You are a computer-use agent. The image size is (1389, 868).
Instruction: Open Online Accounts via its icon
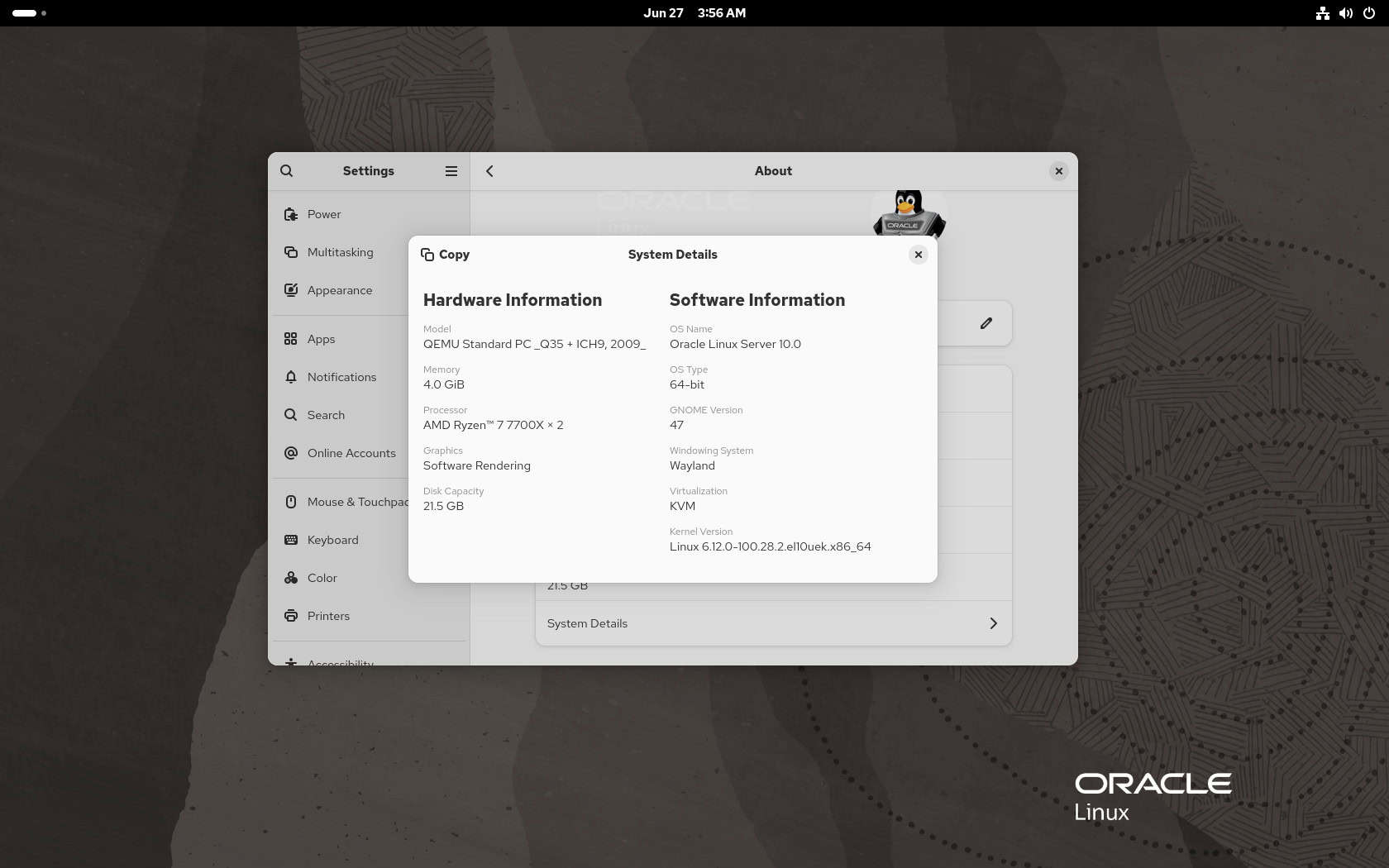(x=290, y=453)
